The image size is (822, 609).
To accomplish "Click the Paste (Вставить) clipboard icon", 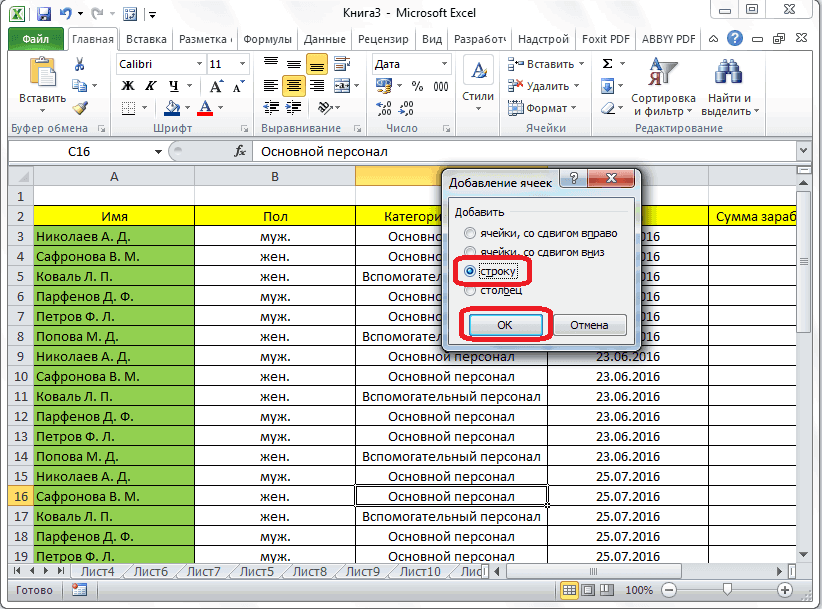I will [42, 74].
